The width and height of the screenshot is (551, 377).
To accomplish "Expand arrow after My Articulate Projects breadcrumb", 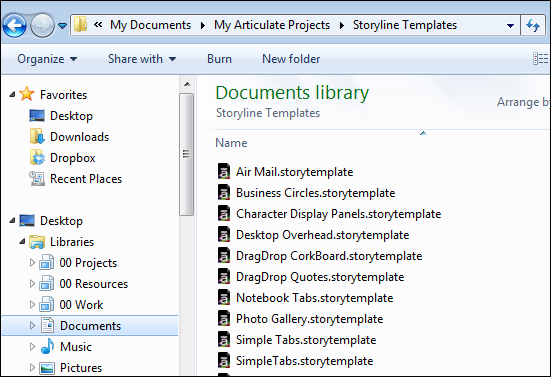I will click(x=342, y=25).
